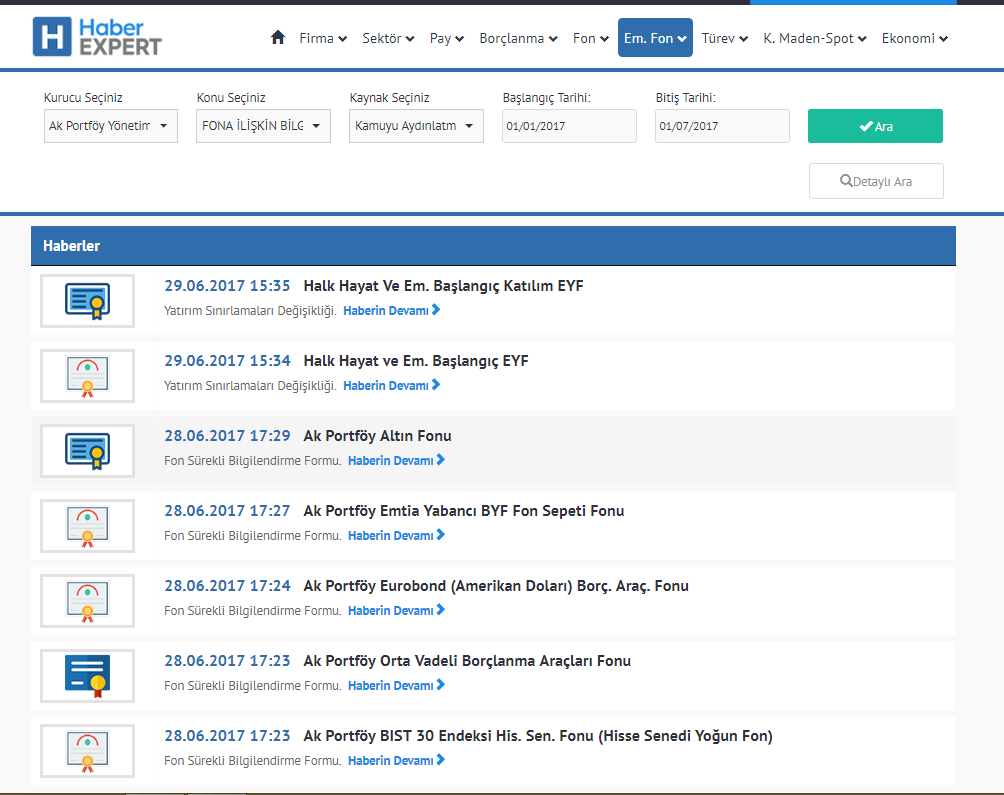This screenshot has width=1004, height=795.
Task: Click the Haberler section header
Action: coord(493,246)
